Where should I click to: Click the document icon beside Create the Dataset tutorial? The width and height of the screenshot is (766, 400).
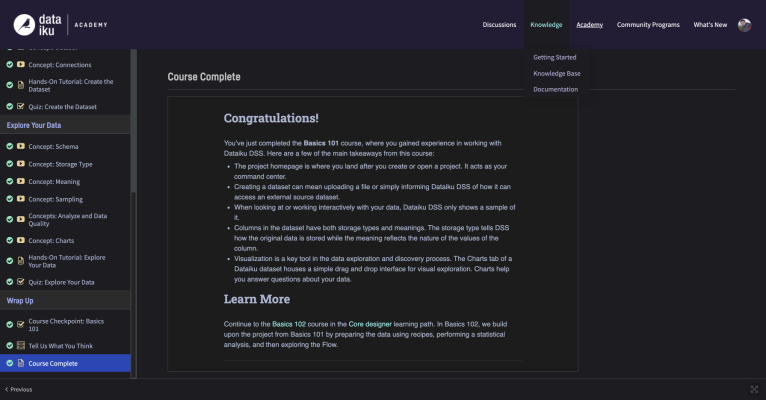21,85
